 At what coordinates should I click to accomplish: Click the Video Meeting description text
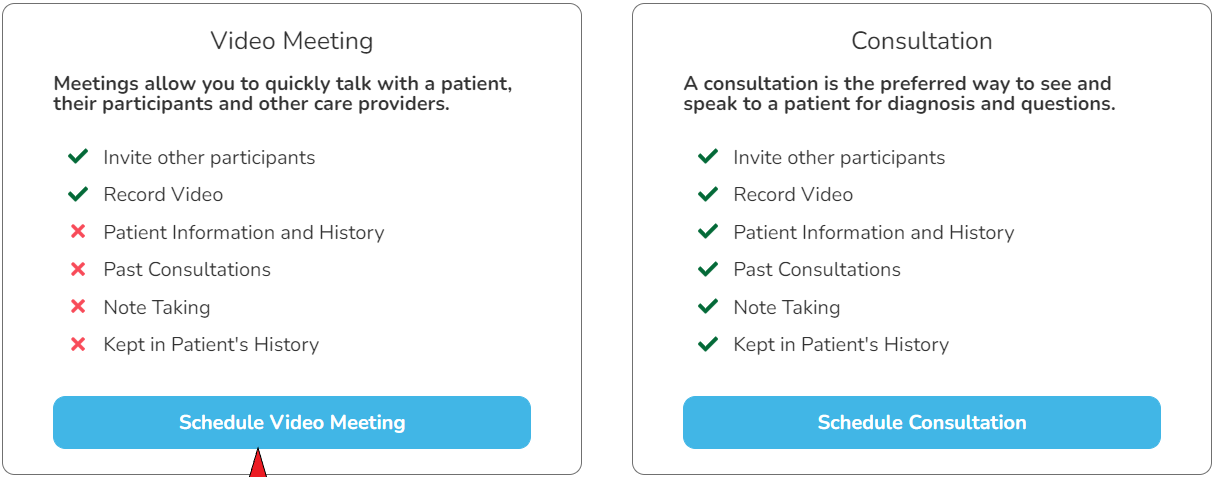pos(283,93)
